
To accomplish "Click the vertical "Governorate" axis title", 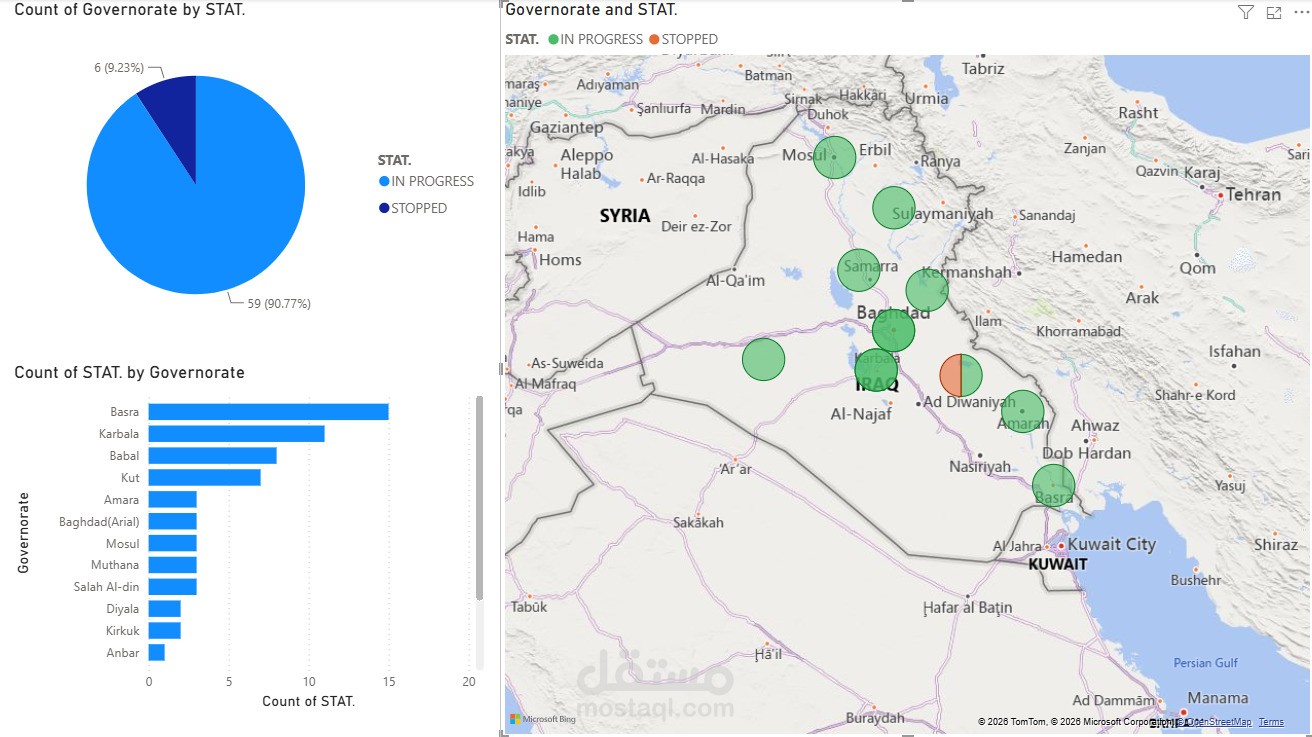I will click(x=23, y=532).
